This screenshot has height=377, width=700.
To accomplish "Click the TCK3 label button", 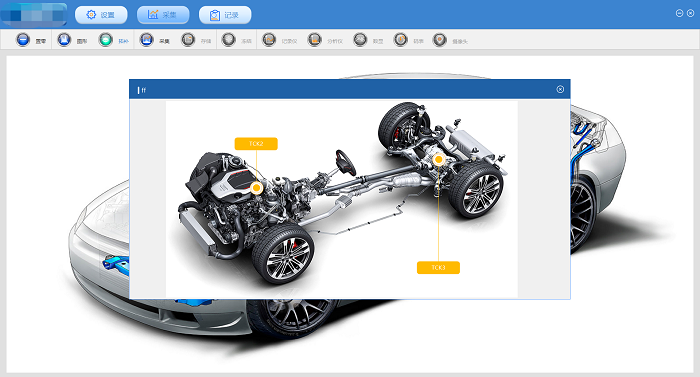I will click(438, 268).
